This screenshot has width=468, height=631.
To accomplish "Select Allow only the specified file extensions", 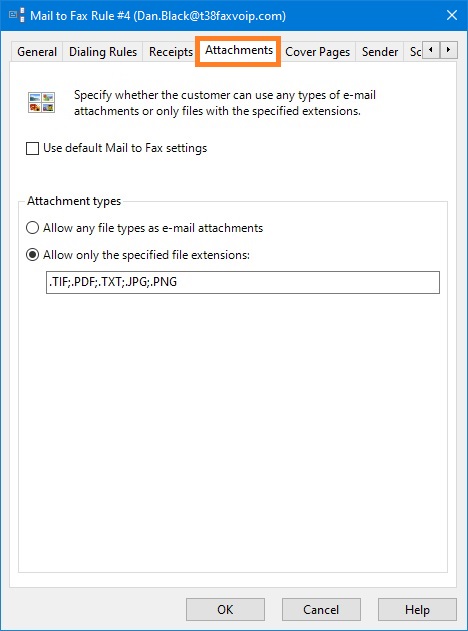I will 33,255.
